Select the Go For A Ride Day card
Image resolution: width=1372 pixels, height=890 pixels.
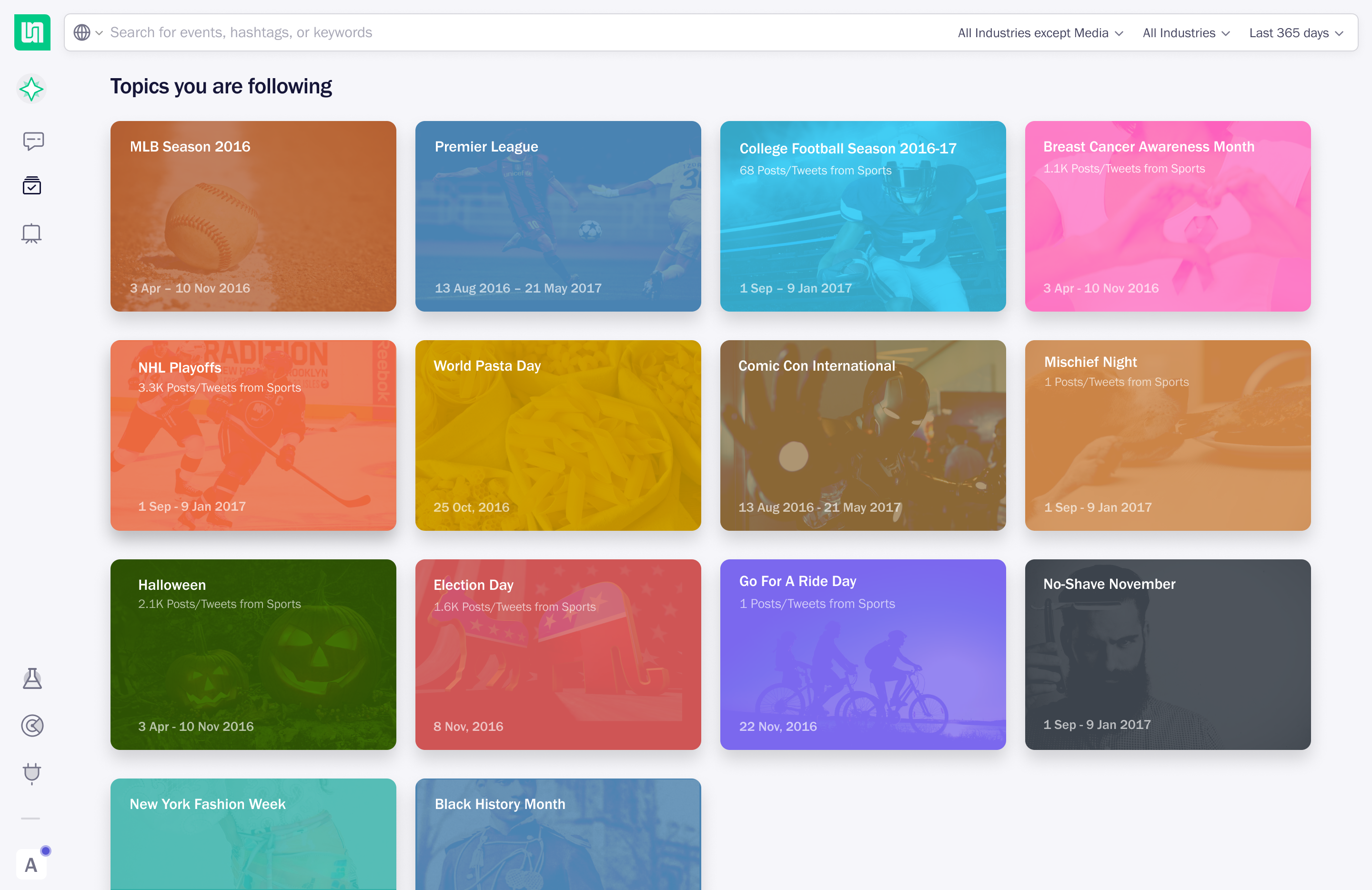coord(862,654)
